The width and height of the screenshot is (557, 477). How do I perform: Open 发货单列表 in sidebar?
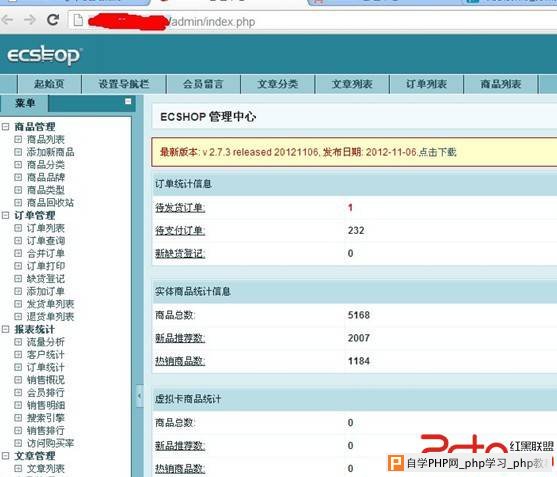coord(50,304)
